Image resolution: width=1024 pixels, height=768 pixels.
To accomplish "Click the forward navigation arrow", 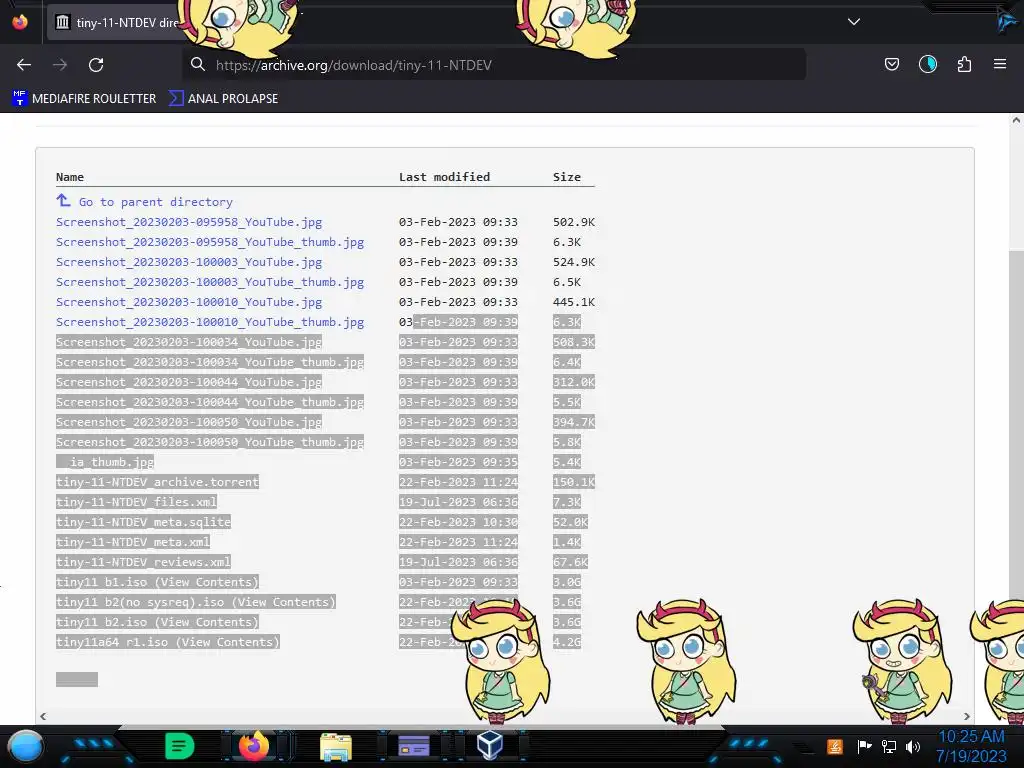I will (x=59, y=65).
